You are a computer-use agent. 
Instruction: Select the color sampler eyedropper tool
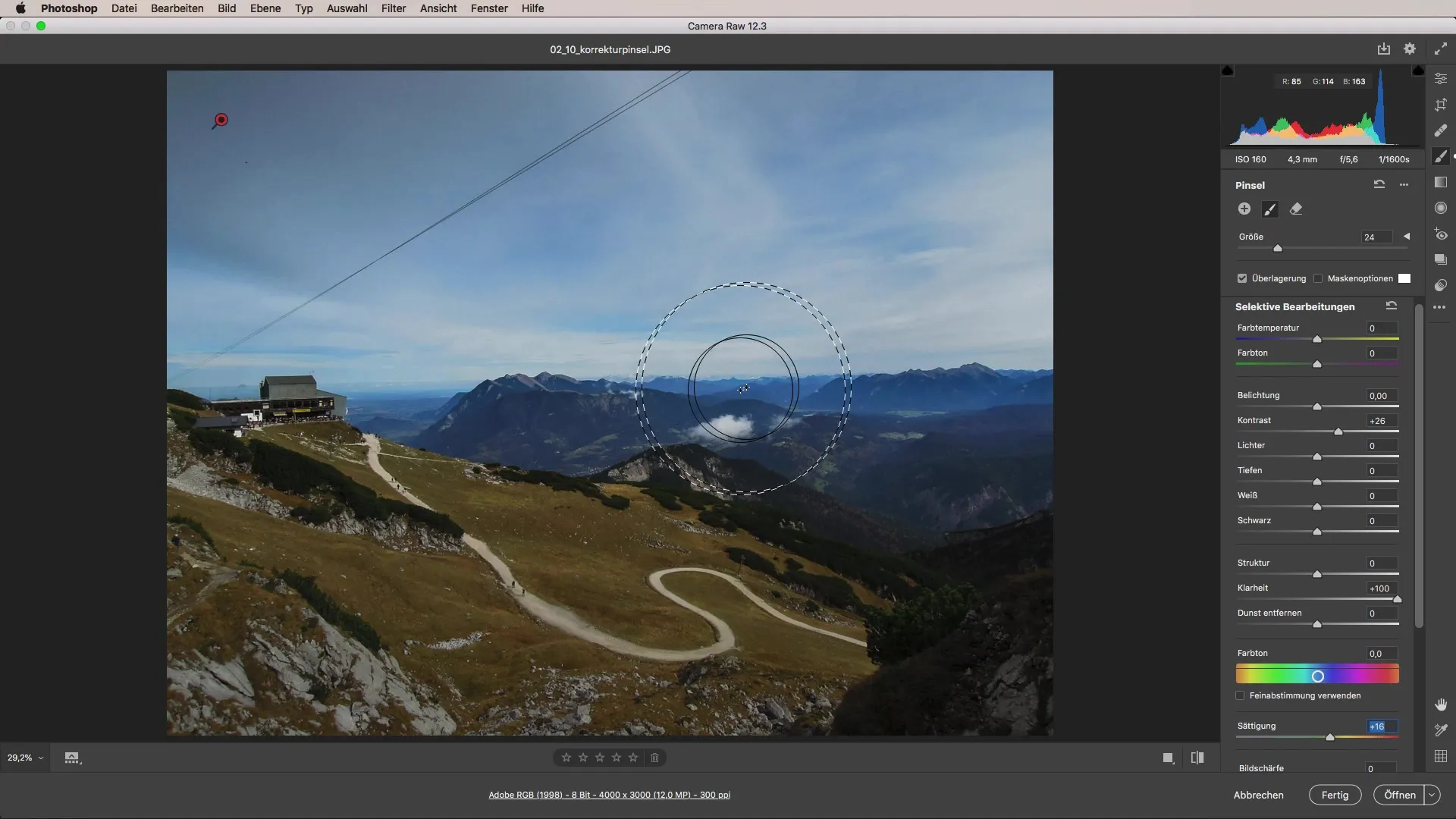pyautogui.click(x=1441, y=730)
